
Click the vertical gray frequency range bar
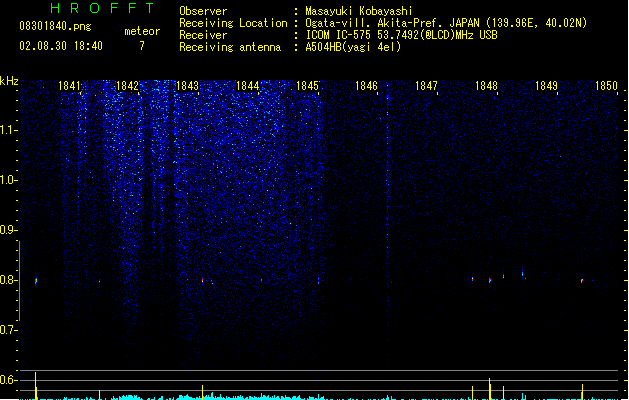click(20, 280)
